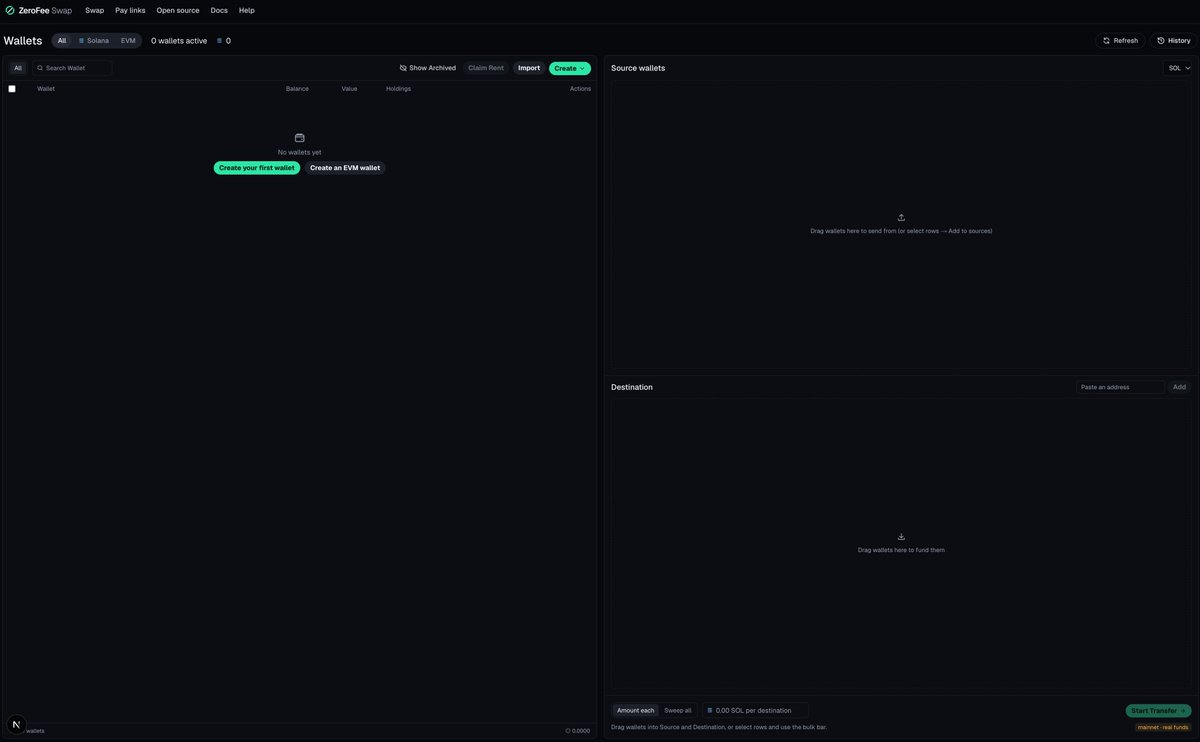Click the Claim Rent button

click(x=486, y=68)
